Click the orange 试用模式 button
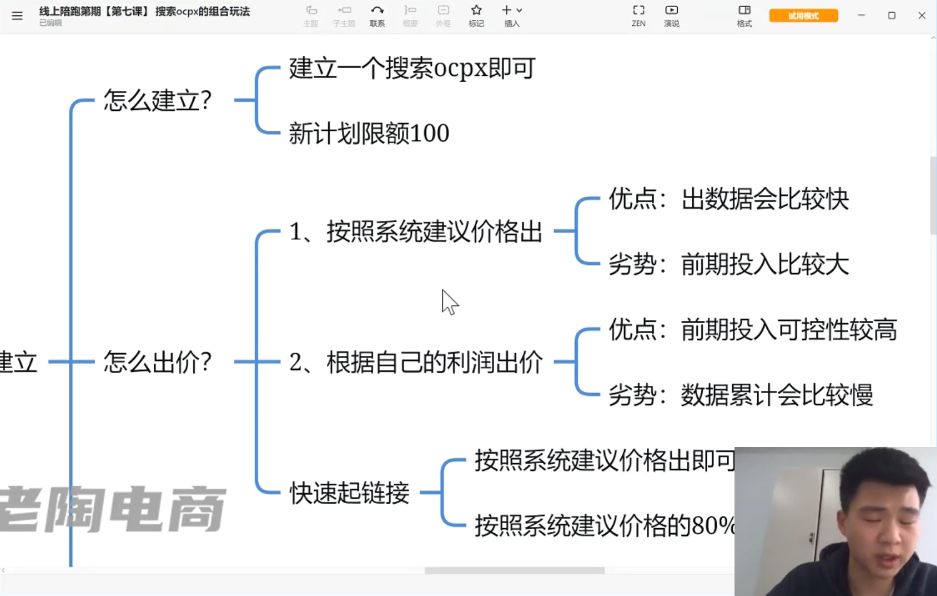 tap(803, 16)
